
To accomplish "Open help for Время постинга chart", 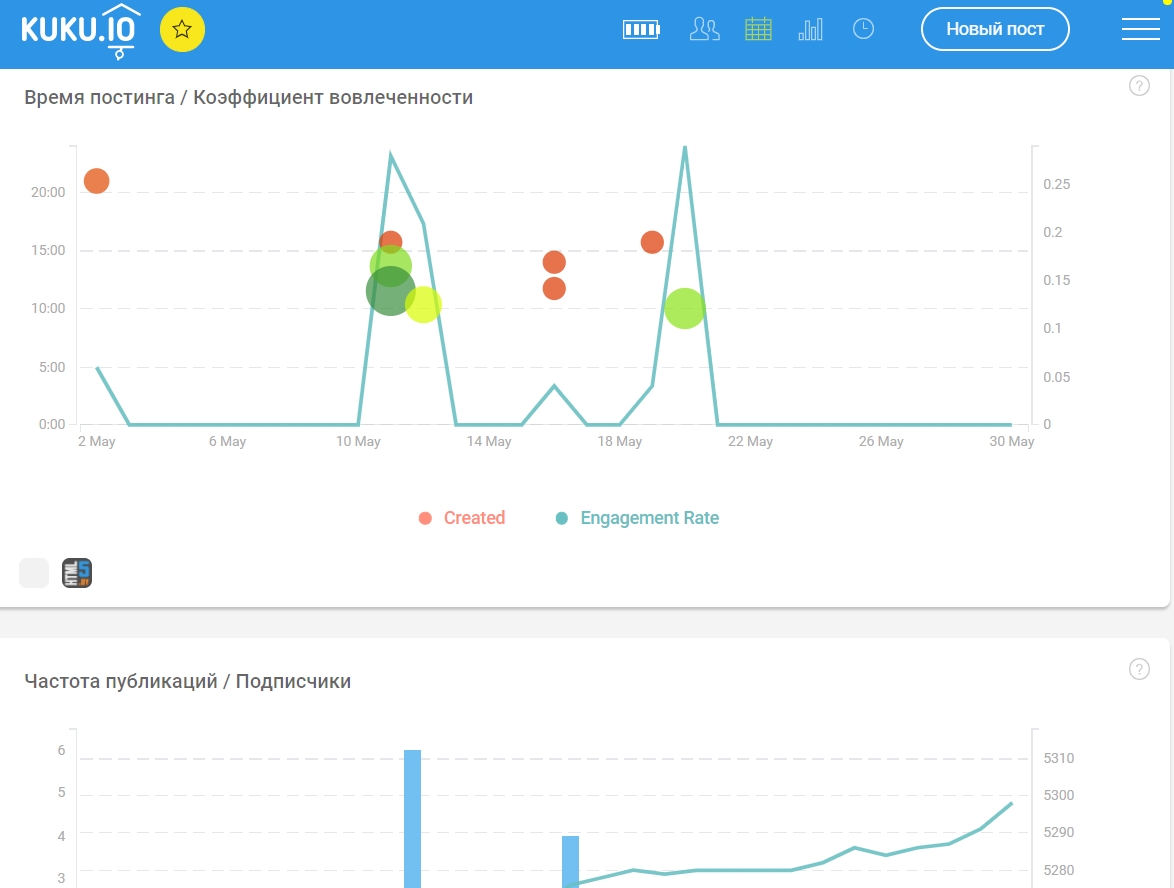I will [x=1139, y=86].
